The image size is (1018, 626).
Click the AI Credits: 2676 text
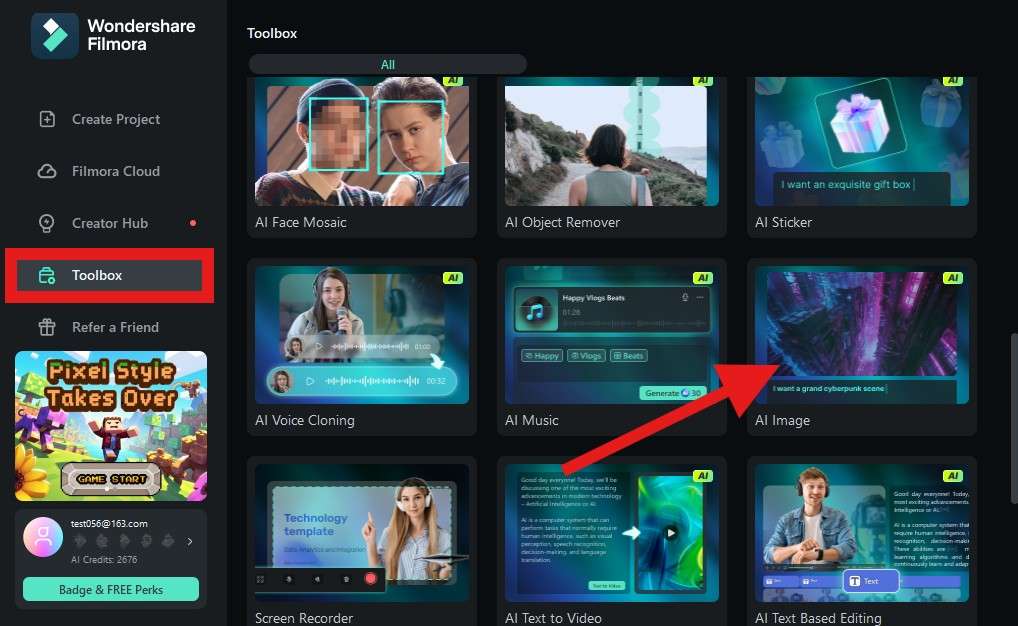pyautogui.click(x=104, y=559)
